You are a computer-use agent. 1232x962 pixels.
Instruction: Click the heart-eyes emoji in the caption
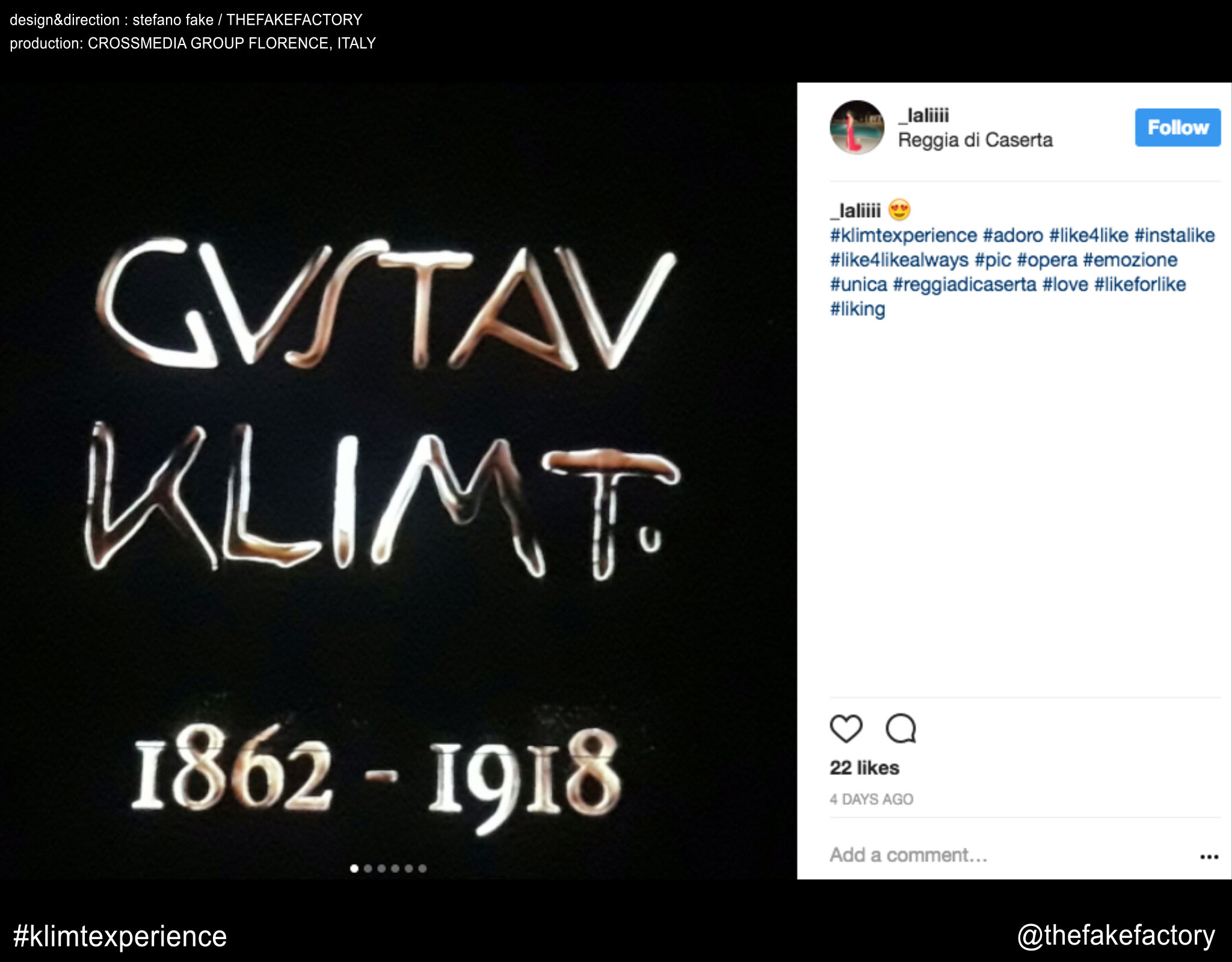899,210
